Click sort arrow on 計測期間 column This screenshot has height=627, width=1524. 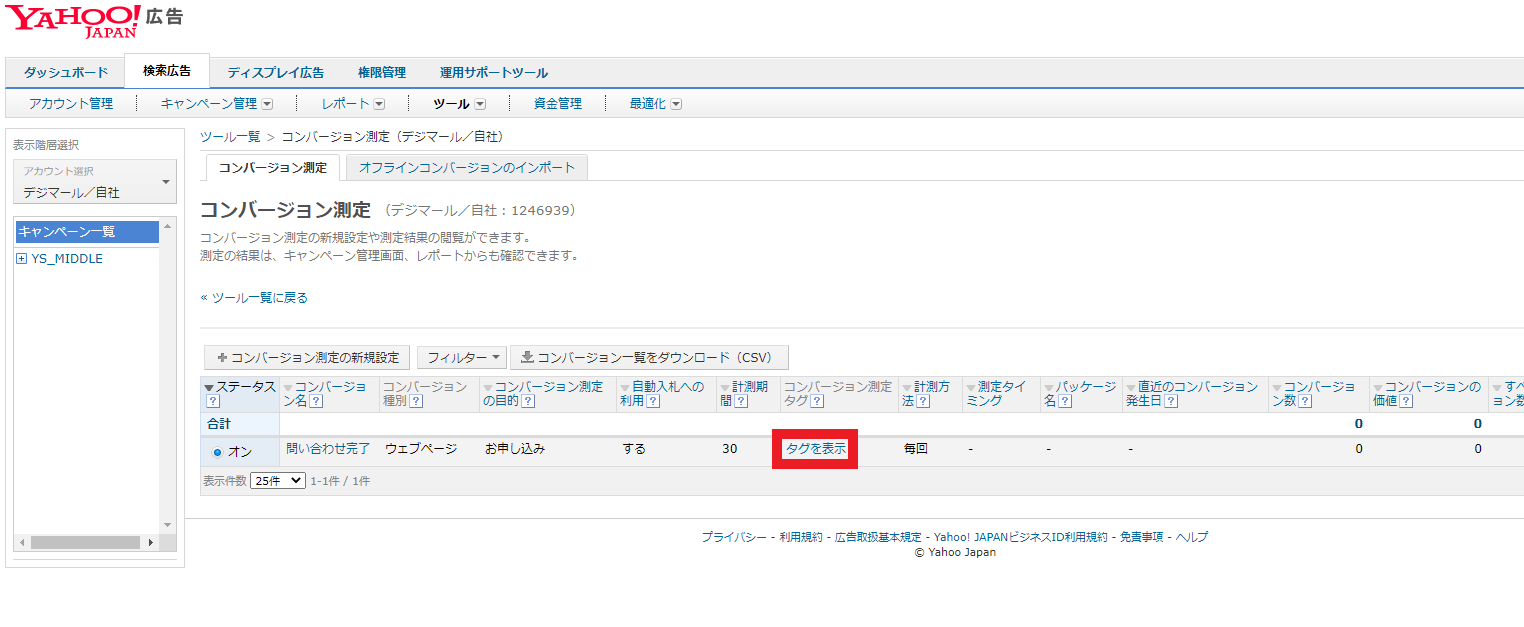[725, 388]
